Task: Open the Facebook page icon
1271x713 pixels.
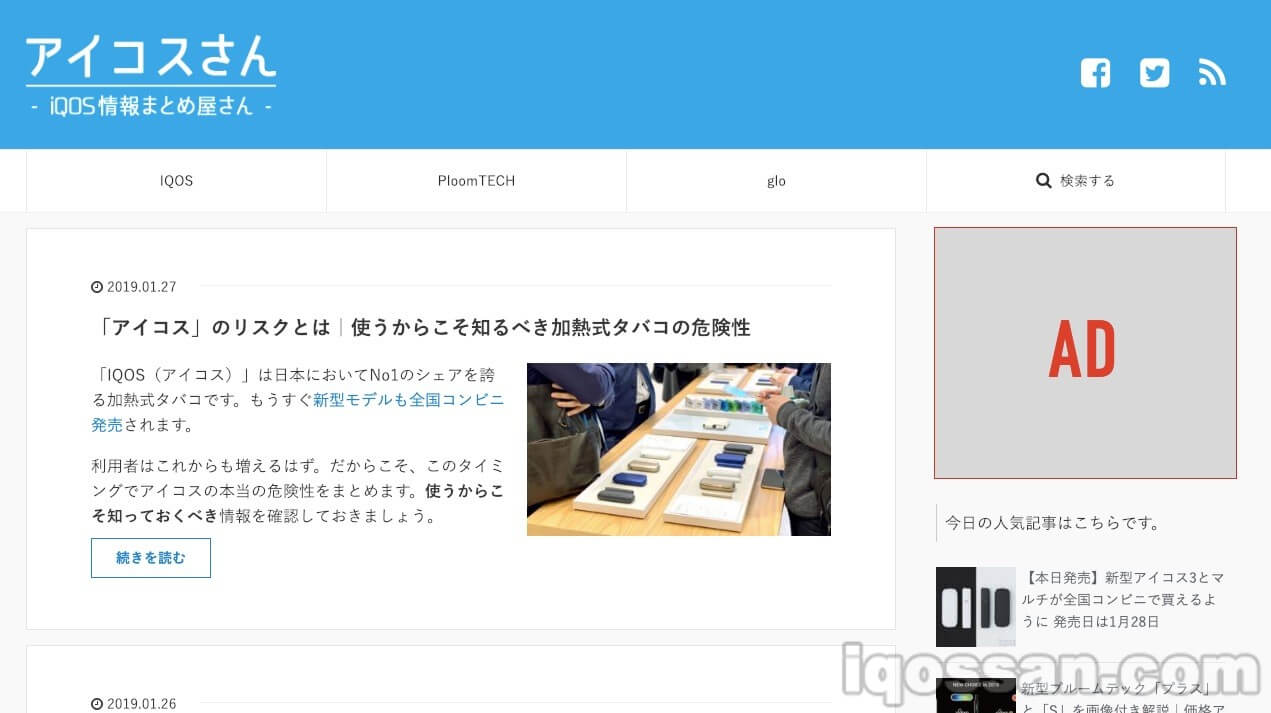Action: (x=1095, y=73)
